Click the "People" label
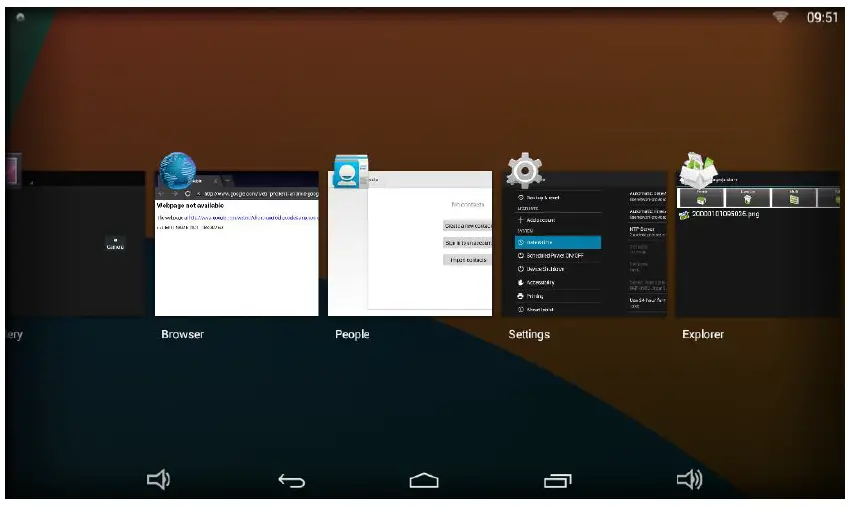The image size is (849, 508). click(x=352, y=334)
